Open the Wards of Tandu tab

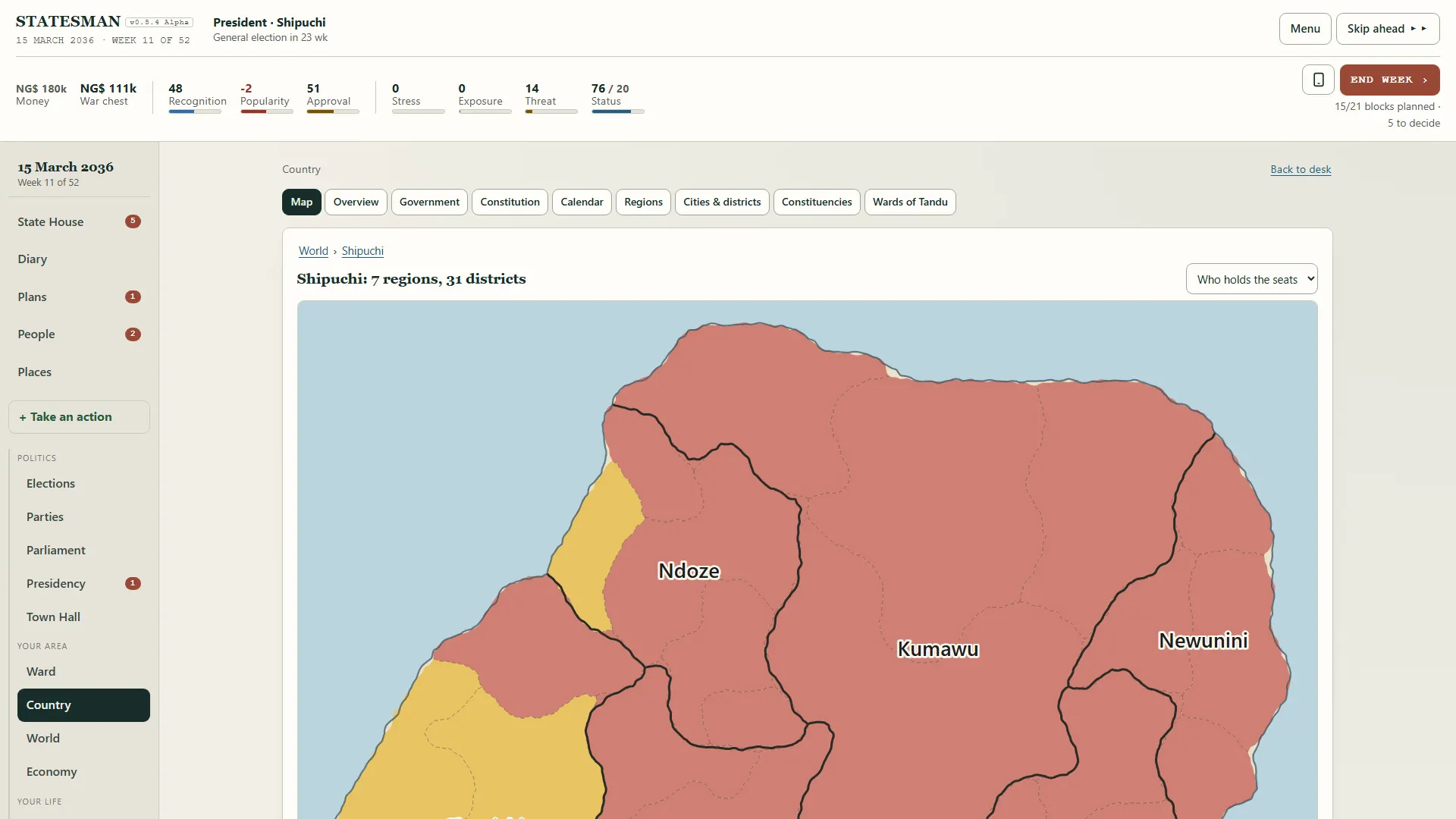coord(910,202)
